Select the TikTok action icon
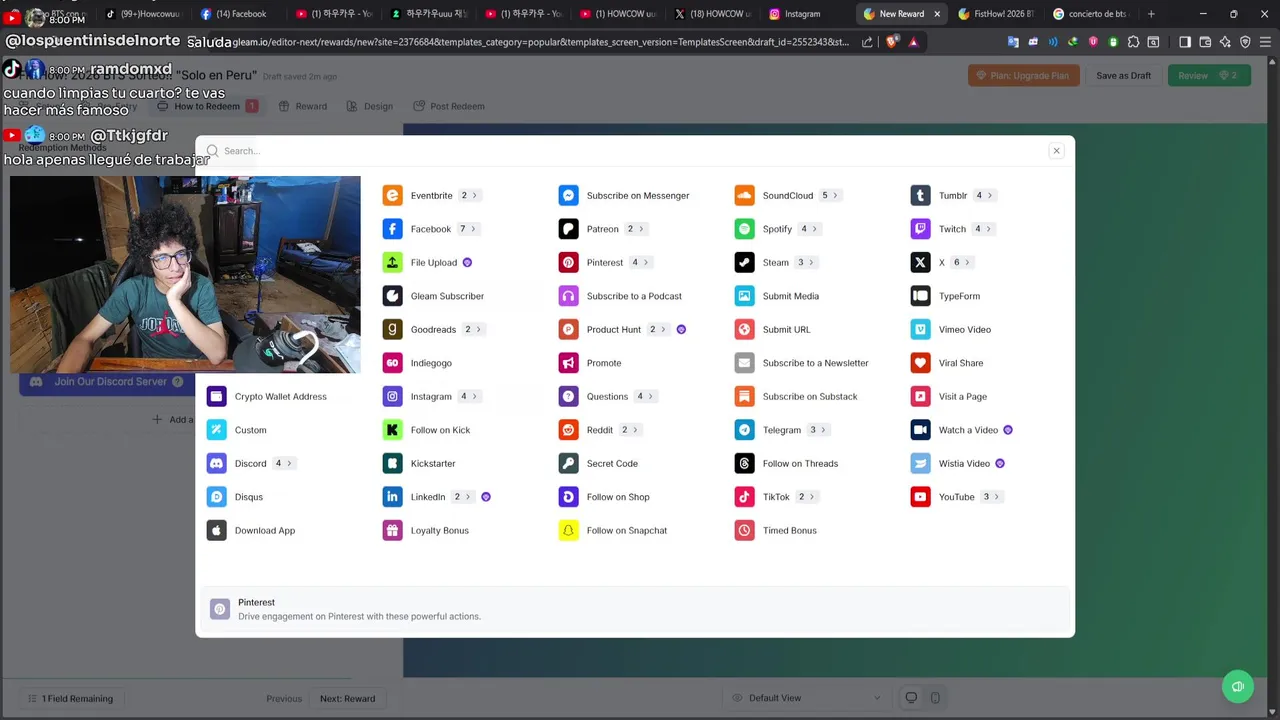 [x=744, y=497]
